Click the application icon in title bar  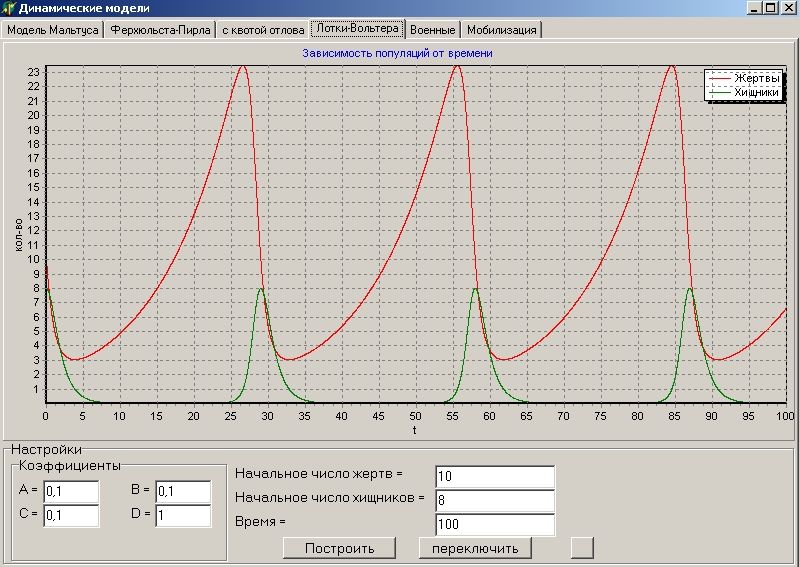click(x=9, y=9)
